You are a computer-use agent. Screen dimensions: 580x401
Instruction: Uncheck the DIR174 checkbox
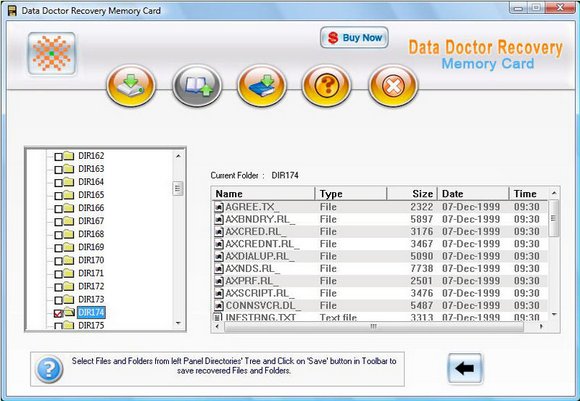pyautogui.click(x=58, y=313)
